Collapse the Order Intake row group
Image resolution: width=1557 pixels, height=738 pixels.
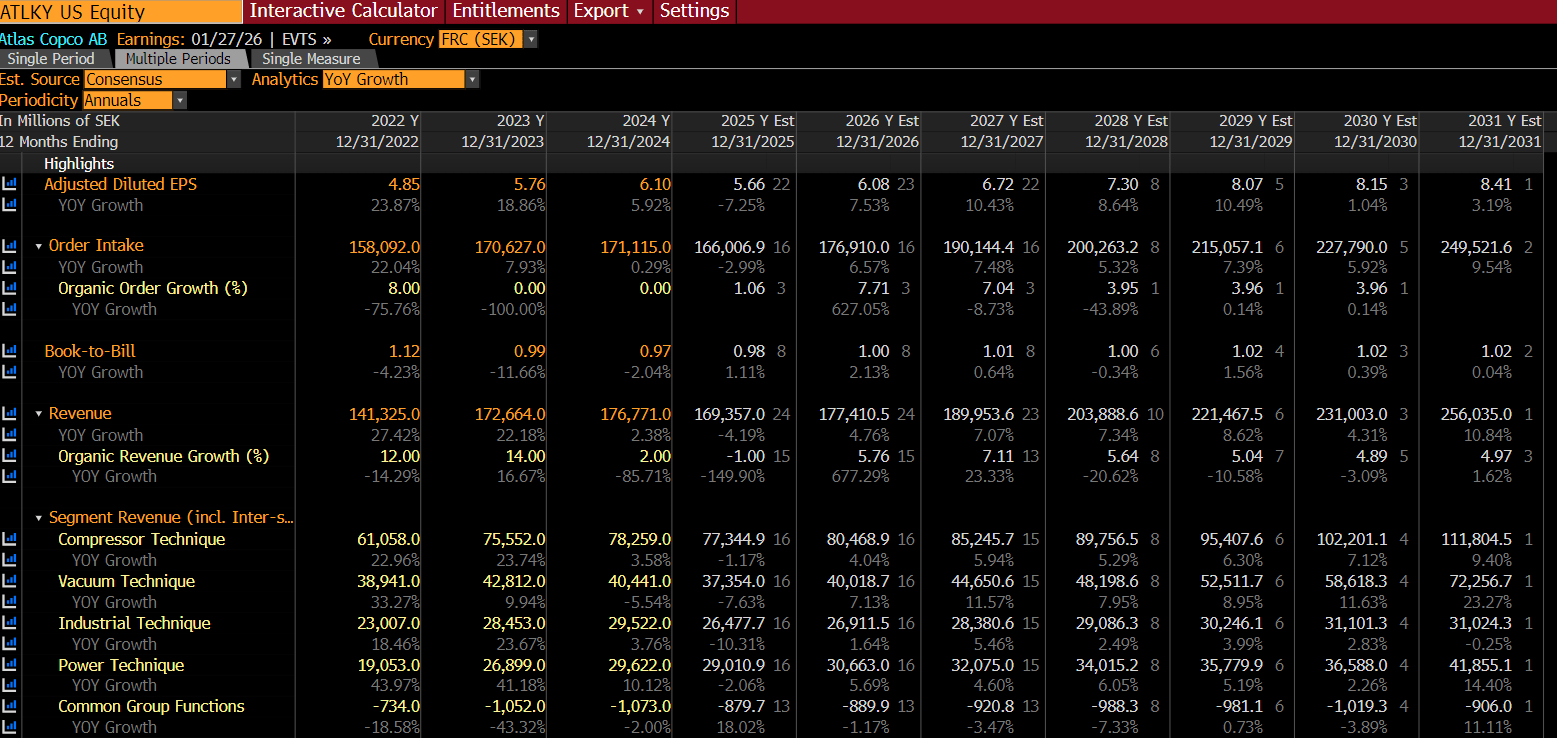click(38, 247)
